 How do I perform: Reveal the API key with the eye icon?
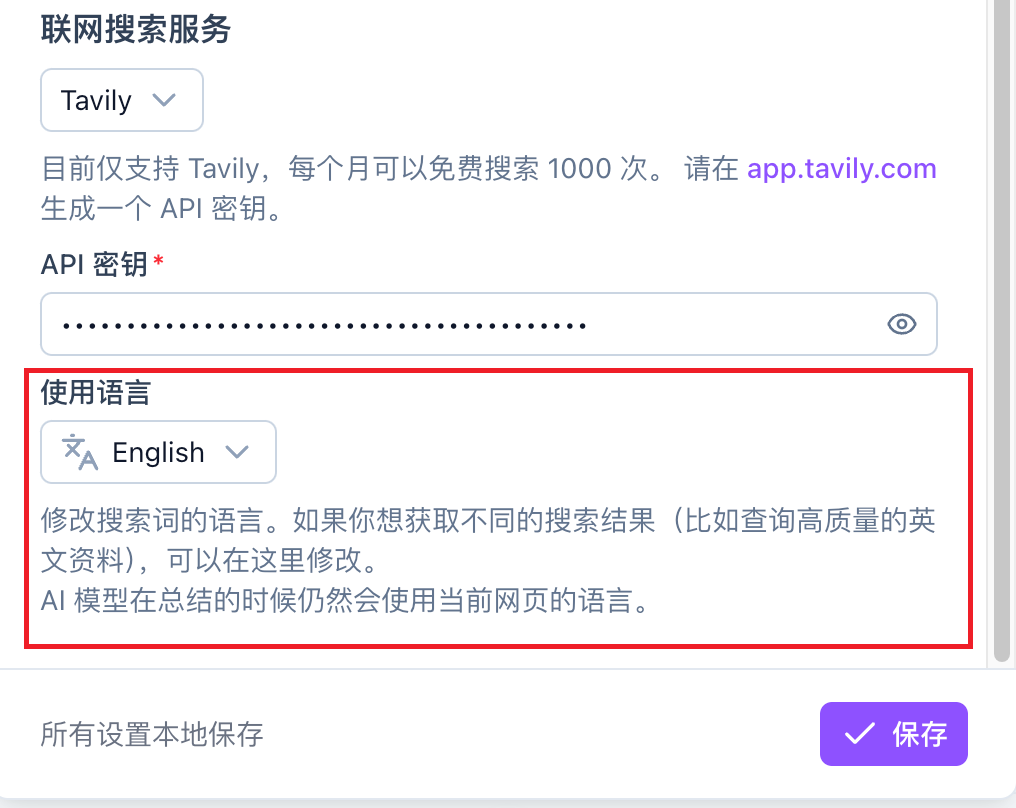point(901,324)
